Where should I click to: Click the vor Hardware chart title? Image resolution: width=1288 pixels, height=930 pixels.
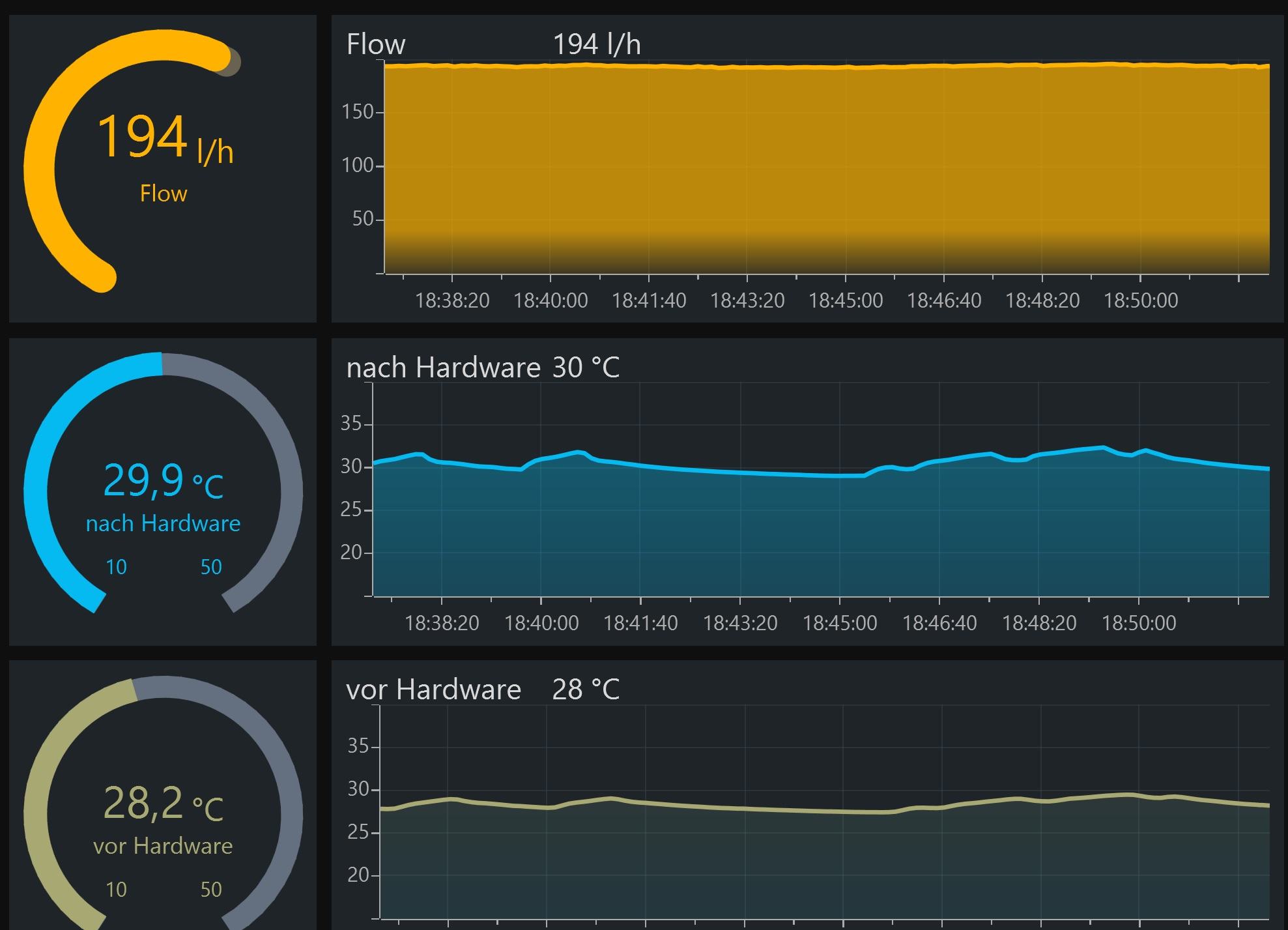pyautogui.click(x=433, y=690)
